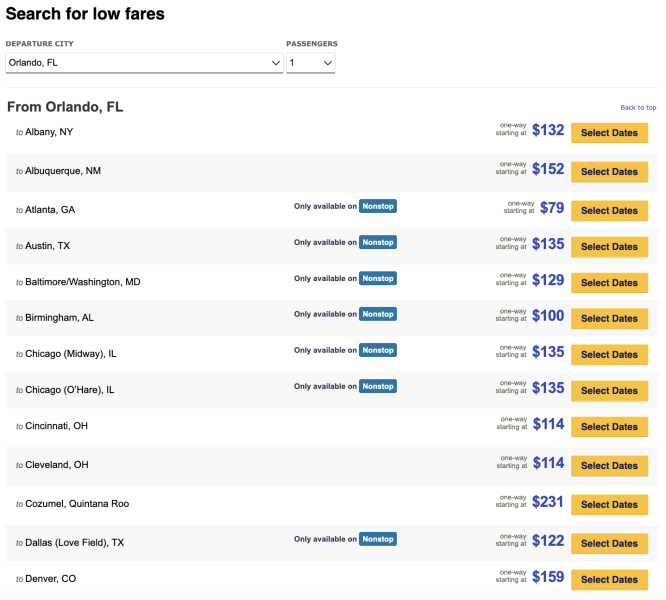This screenshot has height=600, width=666.
Task: Select Dates for Cincinnati, OH
Action: click(x=609, y=427)
